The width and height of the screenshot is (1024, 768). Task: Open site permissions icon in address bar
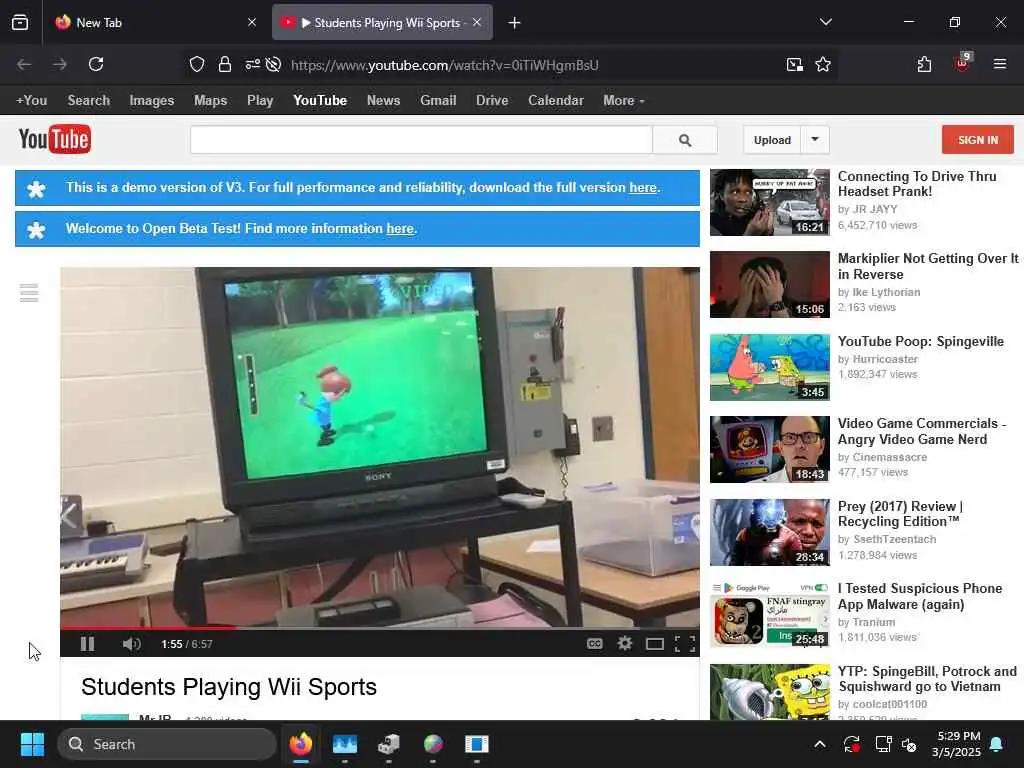coord(252,64)
